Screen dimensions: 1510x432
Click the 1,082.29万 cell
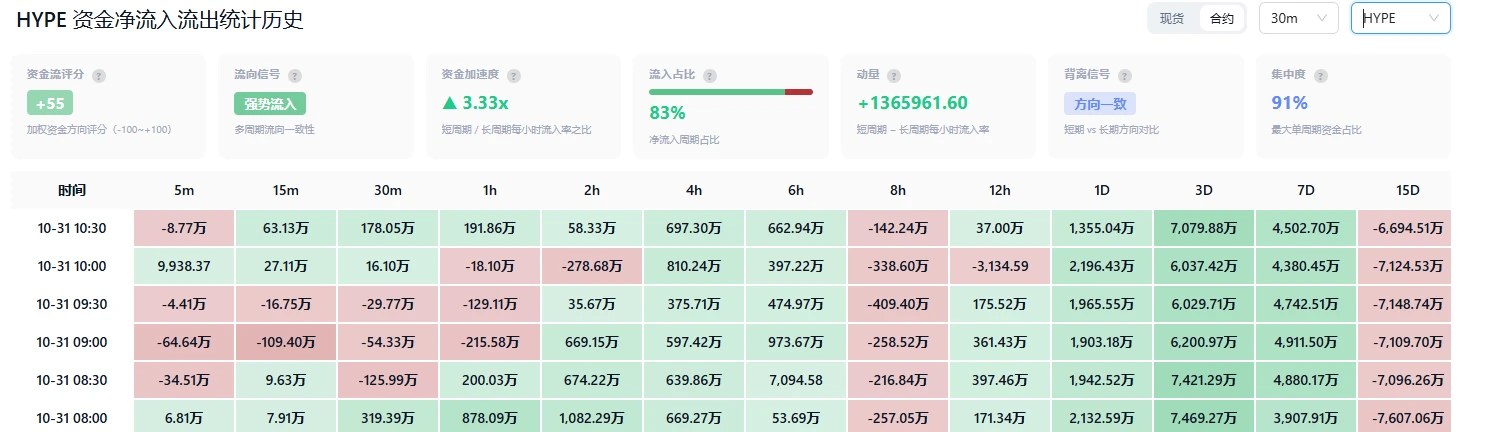click(x=592, y=417)
